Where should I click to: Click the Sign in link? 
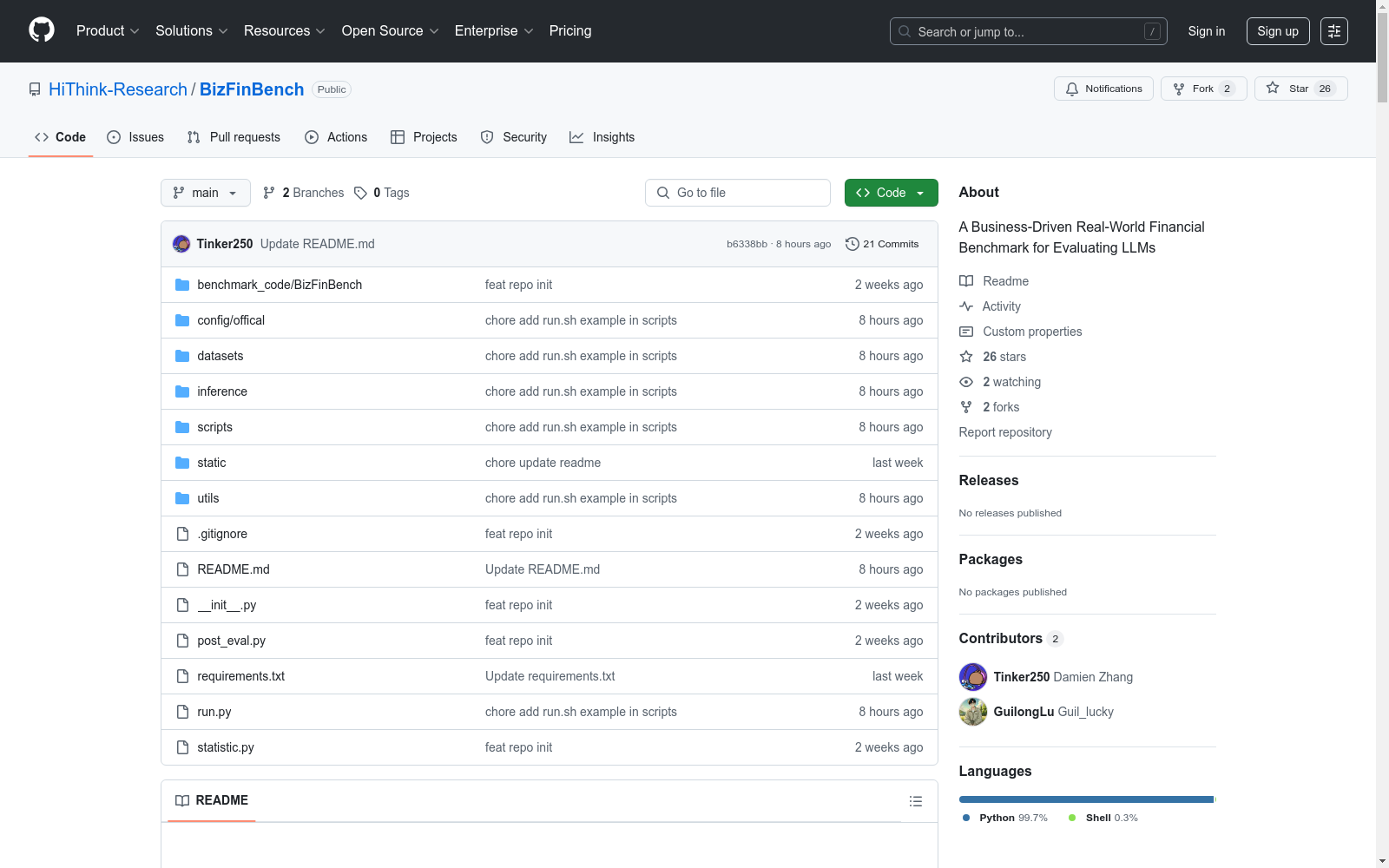coord(1207,31)
